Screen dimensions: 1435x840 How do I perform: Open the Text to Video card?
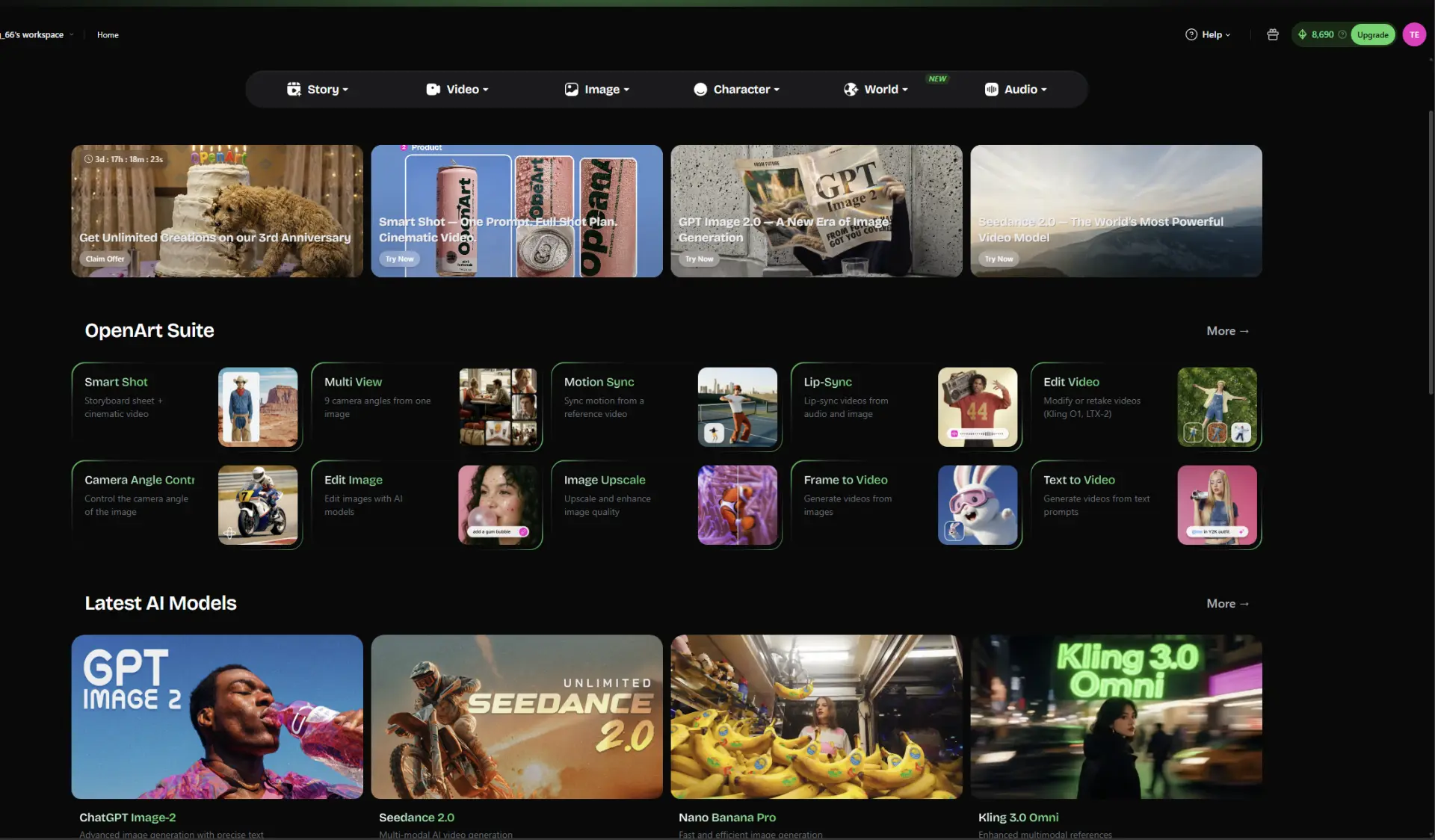(x=1147, y=504)
